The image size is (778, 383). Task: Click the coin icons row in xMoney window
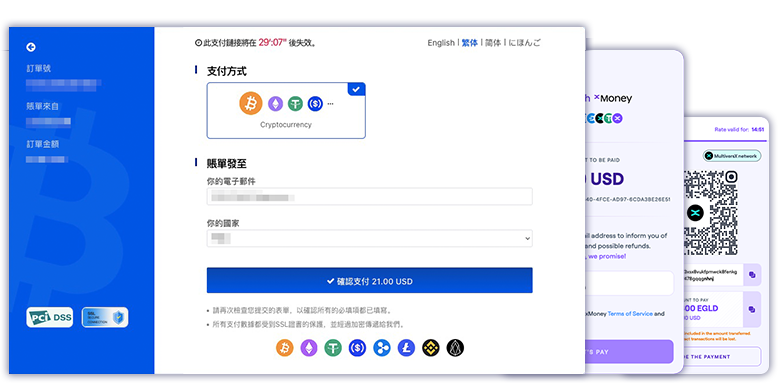click(x=604, y=118)
